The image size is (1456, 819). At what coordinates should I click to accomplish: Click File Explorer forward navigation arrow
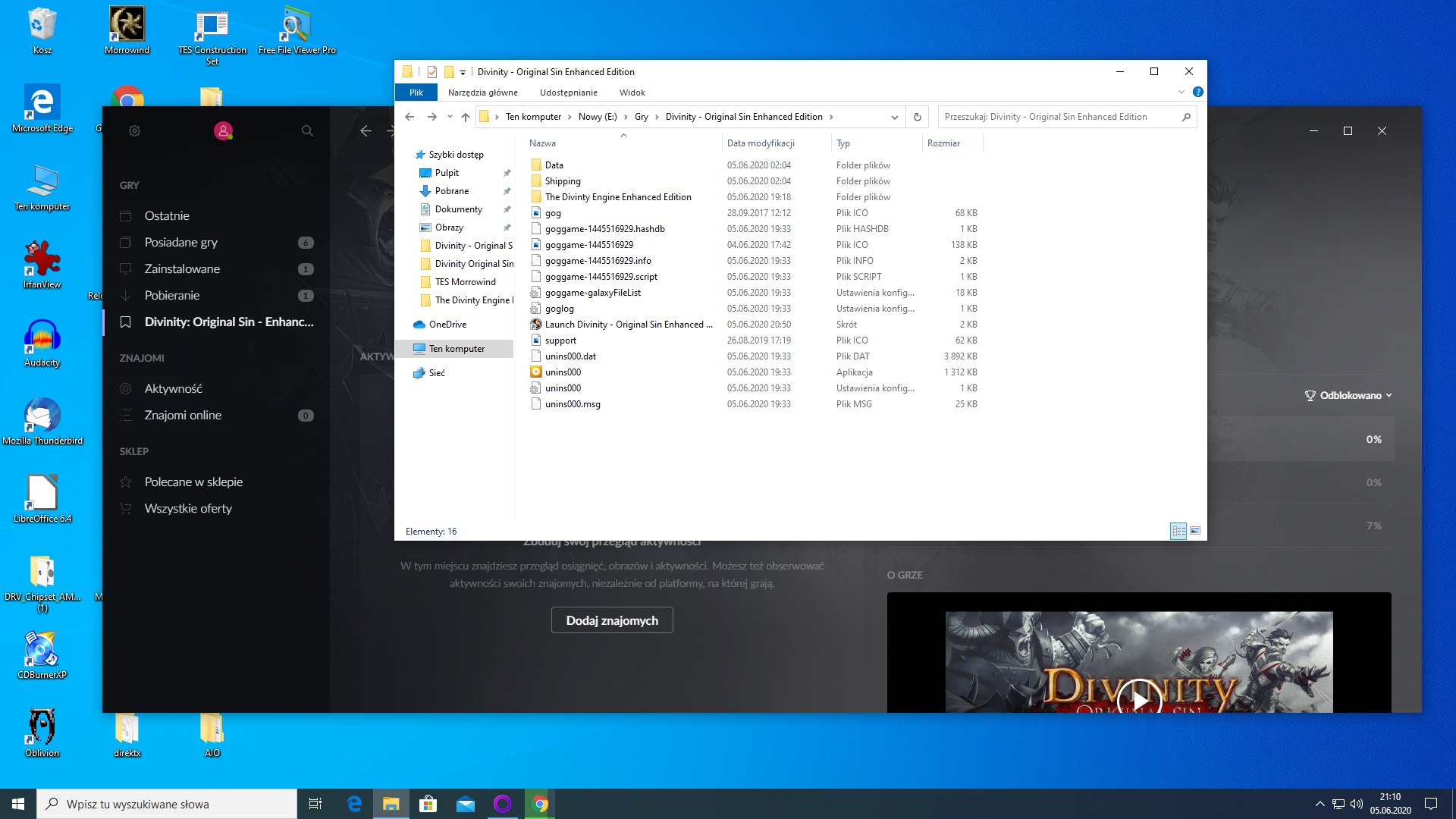tap(431, 117)
